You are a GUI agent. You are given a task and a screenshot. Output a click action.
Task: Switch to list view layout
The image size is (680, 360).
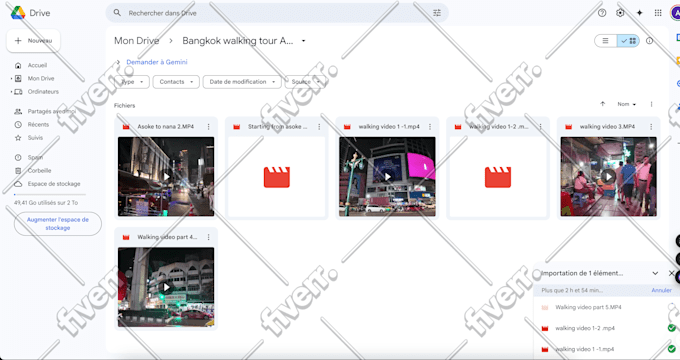click(605, 41)
